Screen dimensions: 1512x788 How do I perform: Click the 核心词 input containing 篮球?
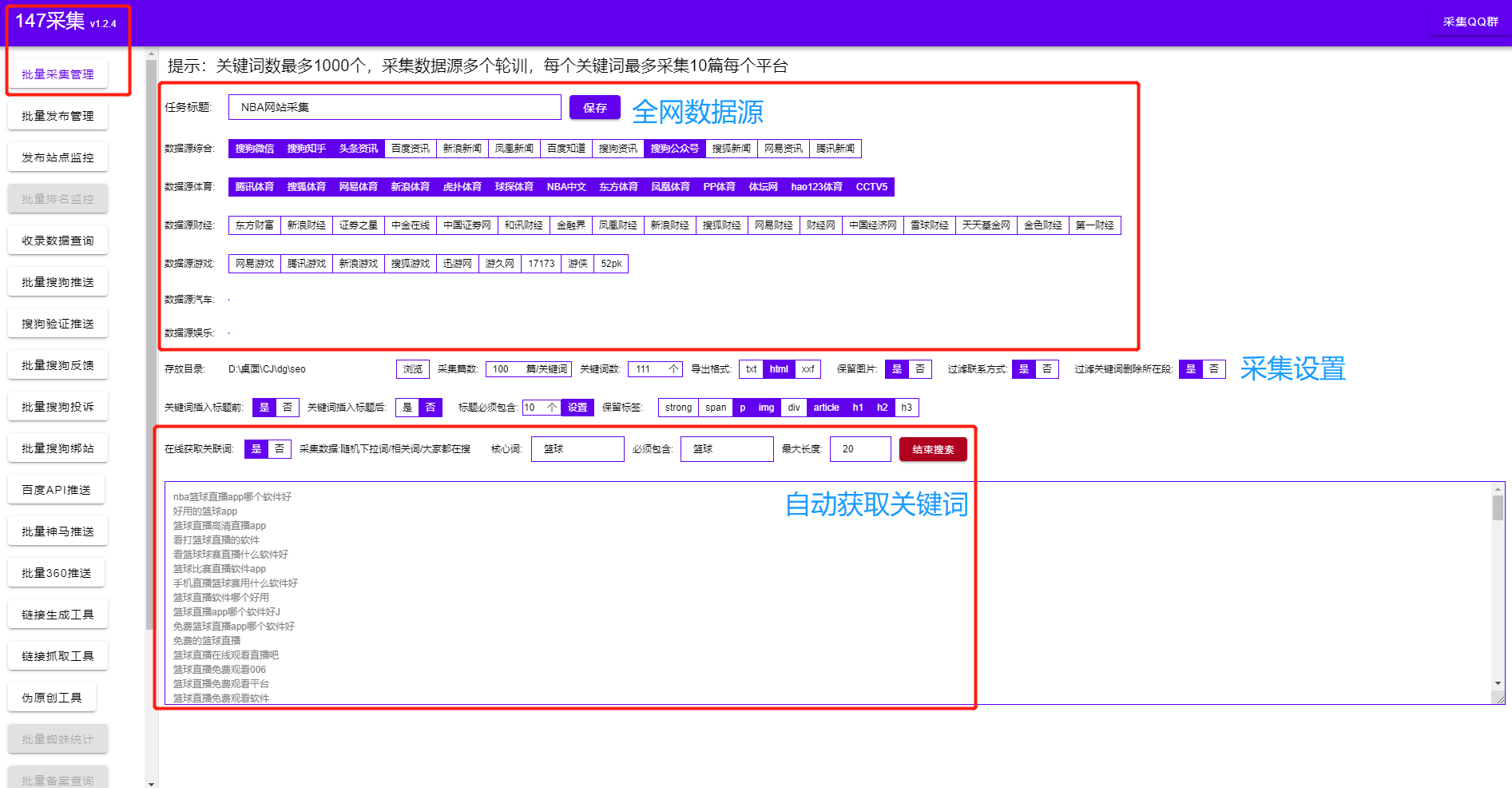point(577,448)
